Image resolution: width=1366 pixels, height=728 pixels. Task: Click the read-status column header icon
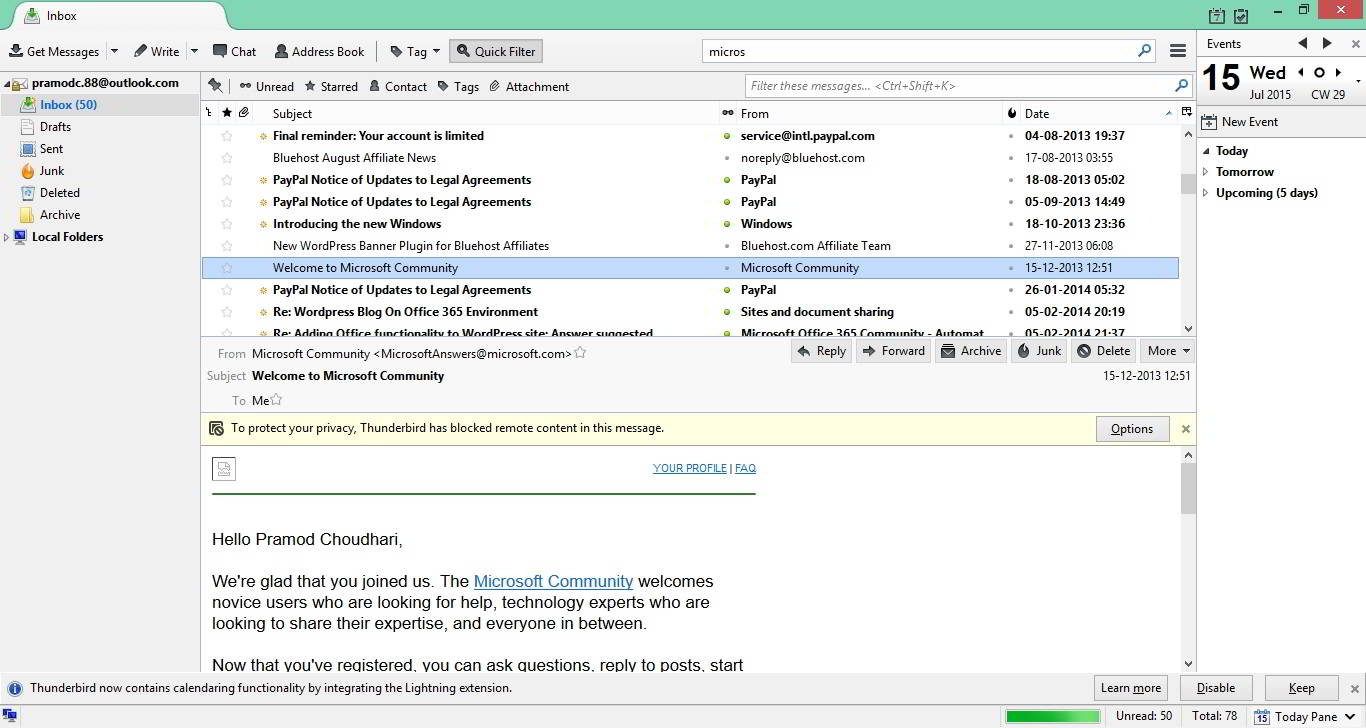click(x=727, y=113)
